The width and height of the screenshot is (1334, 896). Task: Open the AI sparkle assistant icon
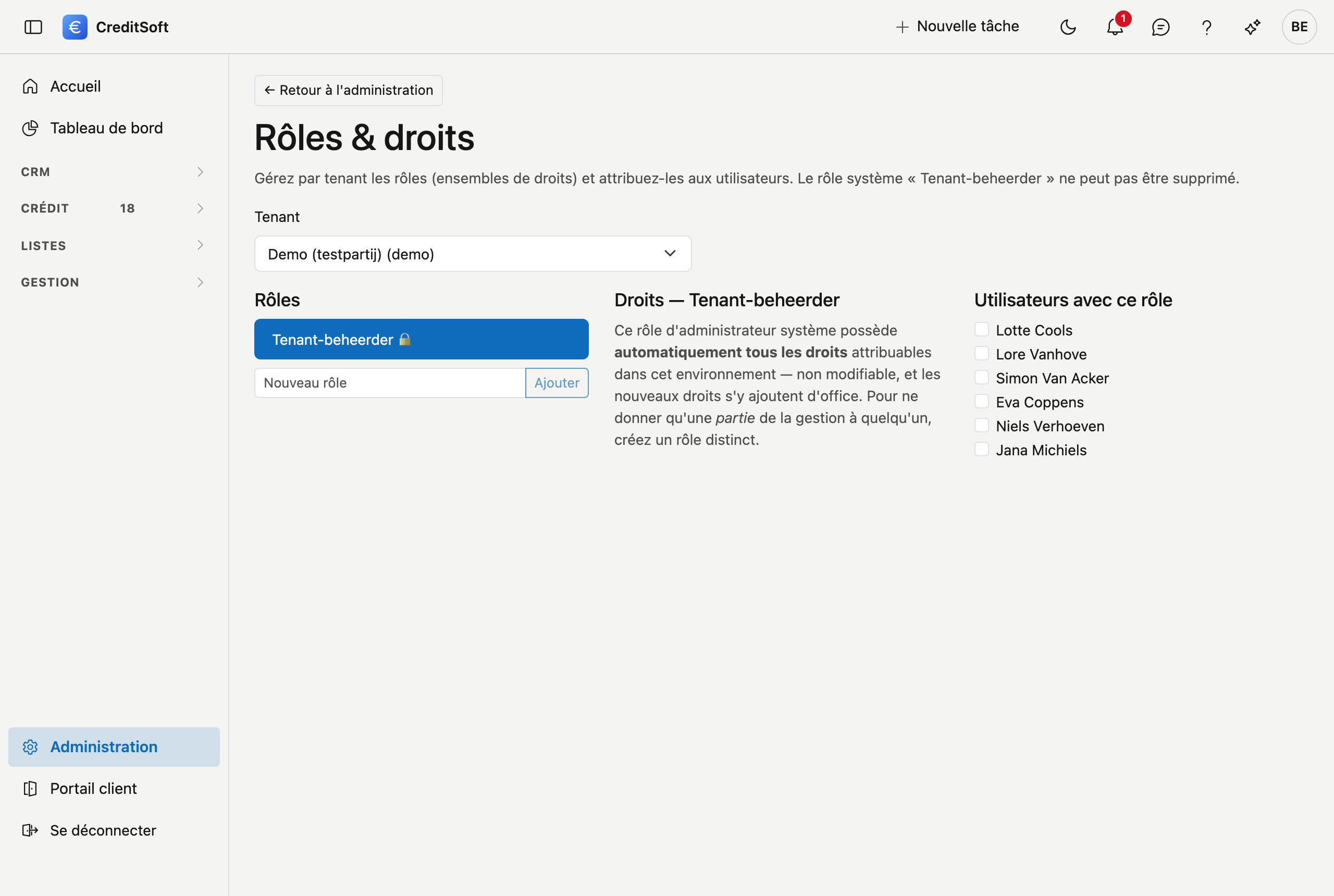click(x=1252, y=27)
